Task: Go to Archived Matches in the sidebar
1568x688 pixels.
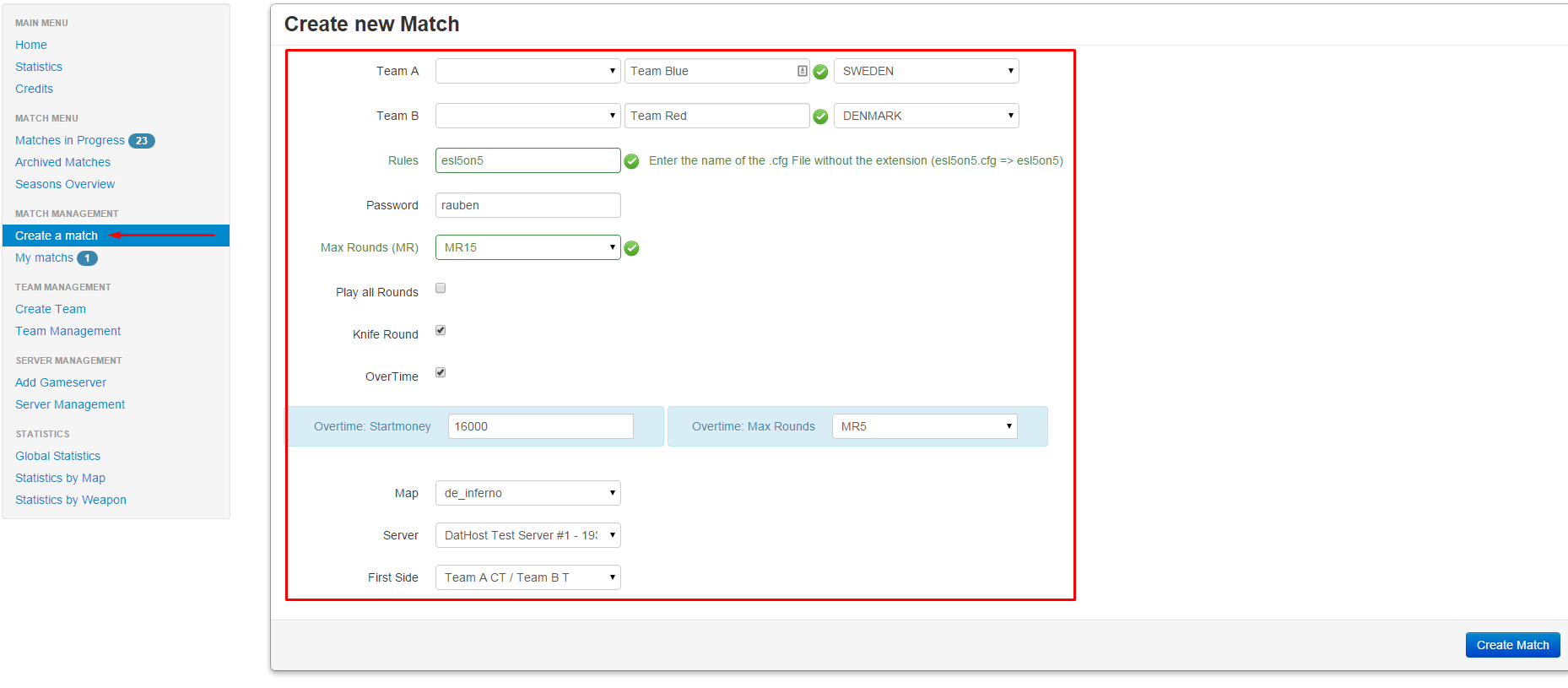Action: [x=62, y=162]
